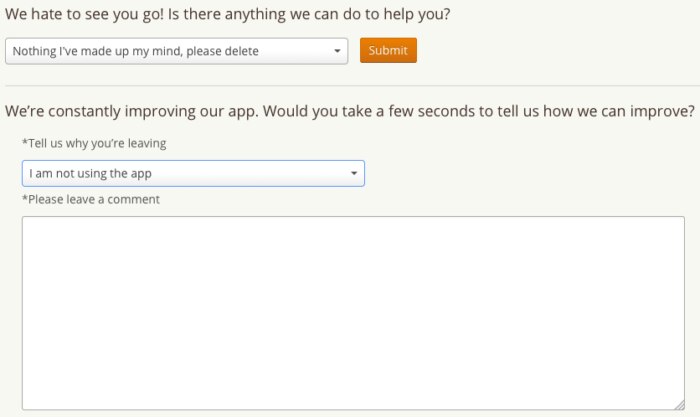Viewport: 700px width, 417px height.
Task: Expand the 'I am not using the app' dropdown
Action: [193, 173]
